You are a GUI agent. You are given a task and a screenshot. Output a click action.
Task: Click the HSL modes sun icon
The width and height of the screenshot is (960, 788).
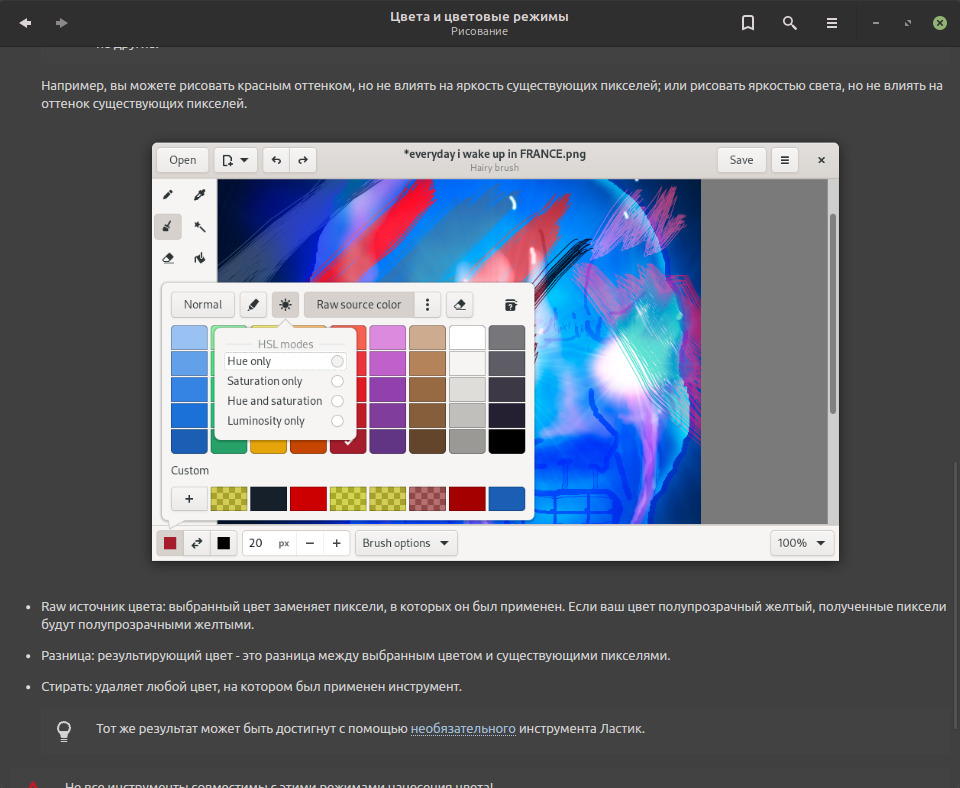[x=286, y=305]
